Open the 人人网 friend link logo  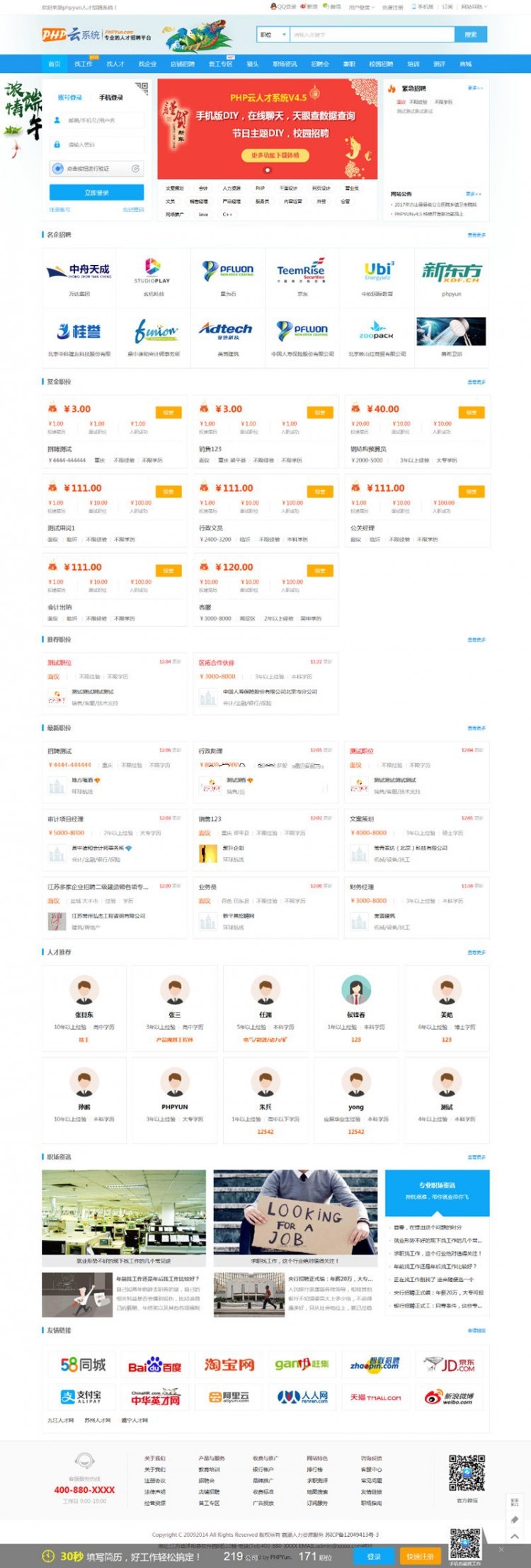tap(302, 1397)
